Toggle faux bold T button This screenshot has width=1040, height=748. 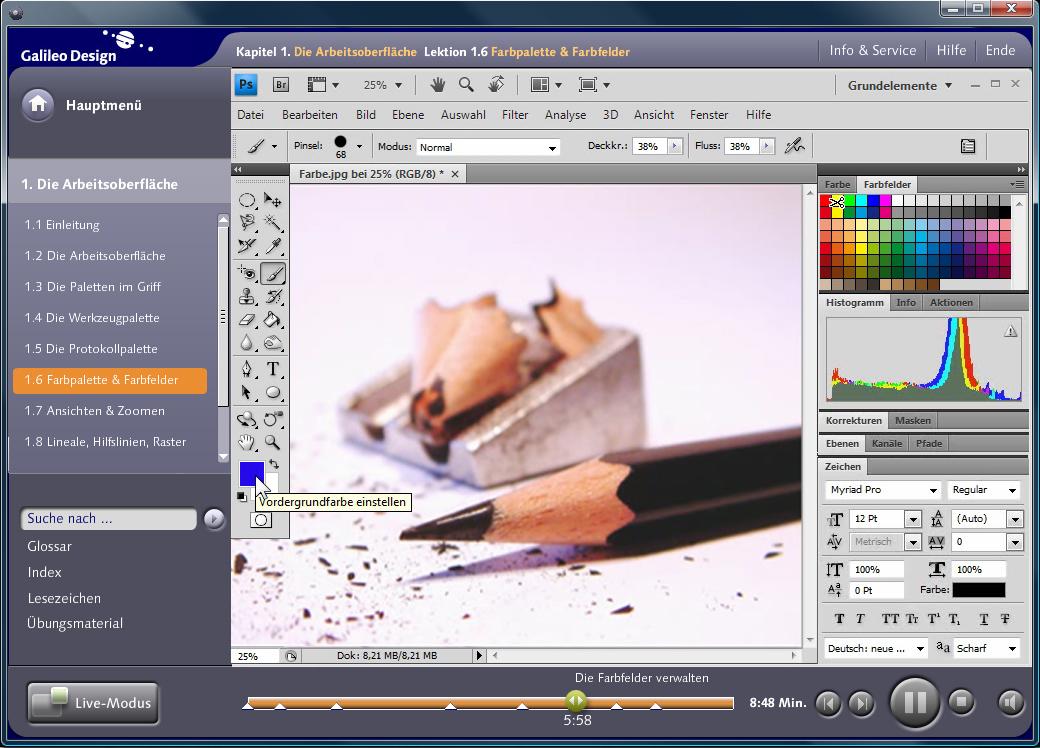[840, 619]
